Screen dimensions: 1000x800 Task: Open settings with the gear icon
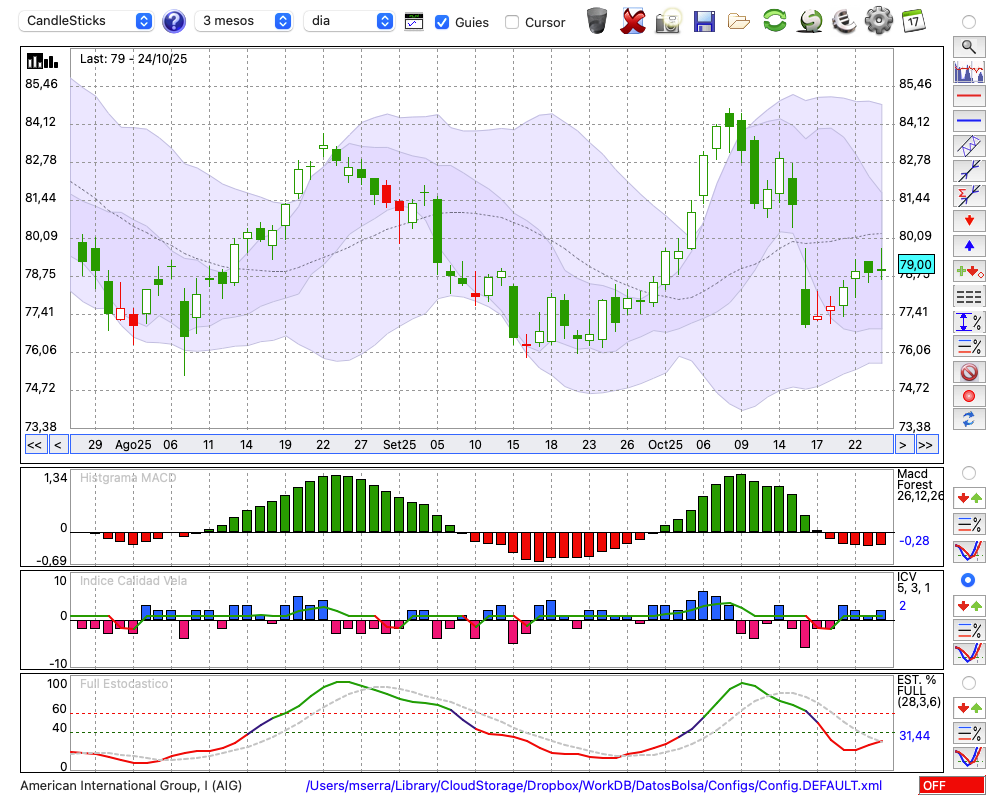(879, 20)
